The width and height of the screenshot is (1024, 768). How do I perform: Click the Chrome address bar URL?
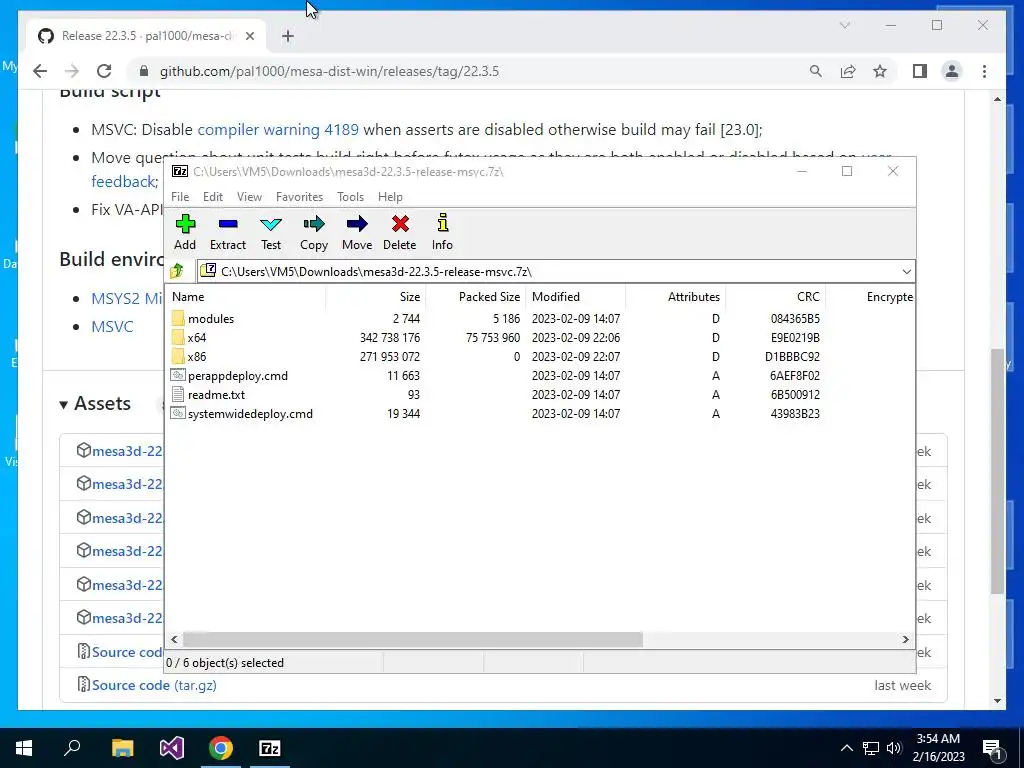coord(329,71)
